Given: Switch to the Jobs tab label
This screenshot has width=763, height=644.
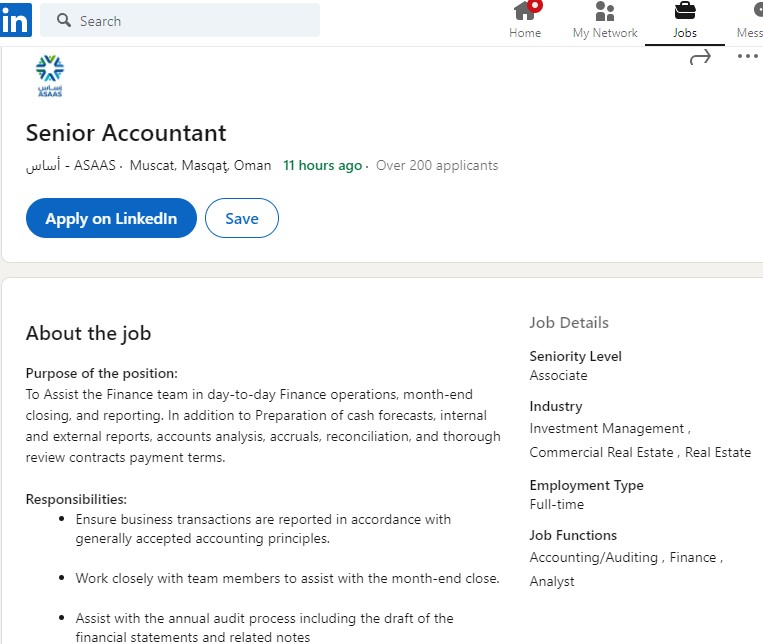Looking at the screenshot, I should pyautogui.click(x=685, y=33).
